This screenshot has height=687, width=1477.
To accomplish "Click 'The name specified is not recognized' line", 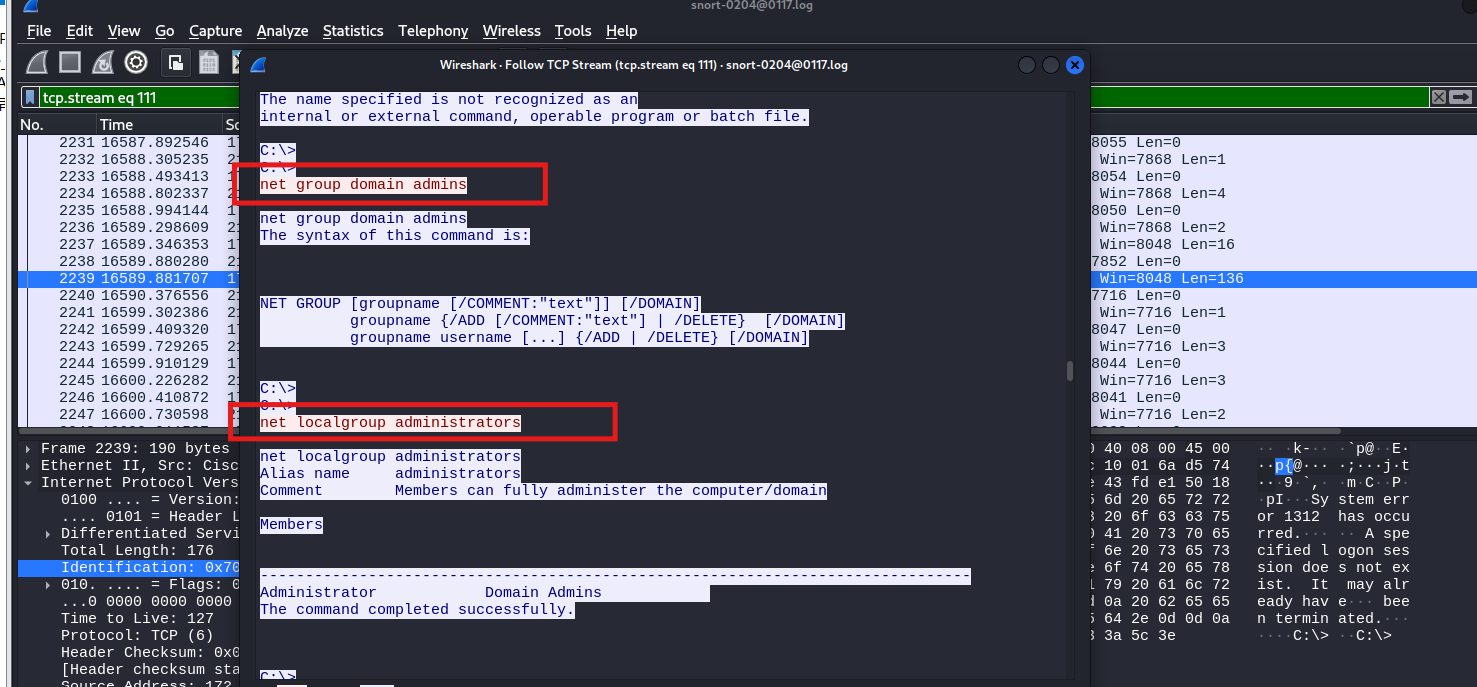I will [x=449, y=100].
